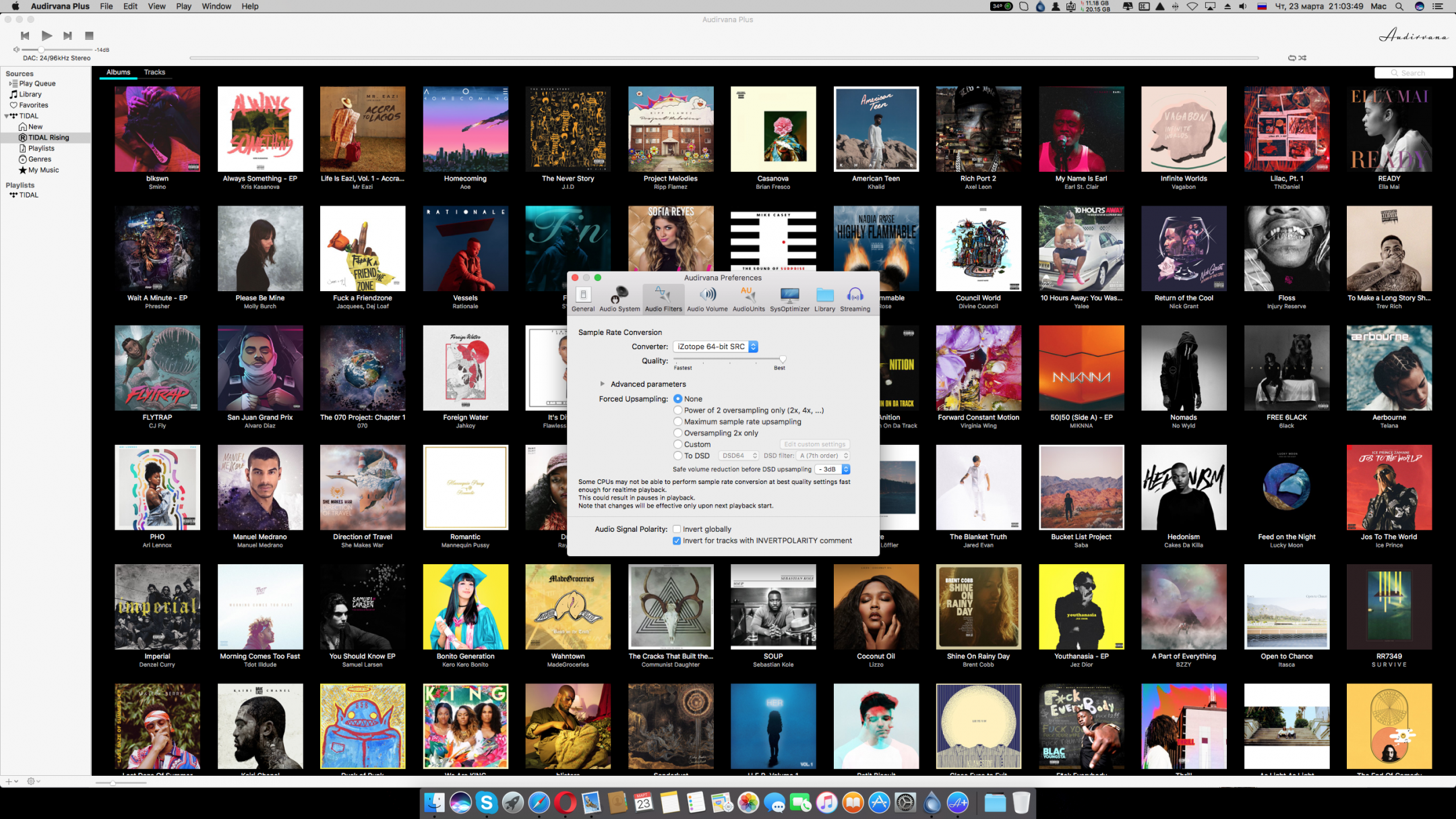Click the Edit custom settings button

click(x=814, y=444)
